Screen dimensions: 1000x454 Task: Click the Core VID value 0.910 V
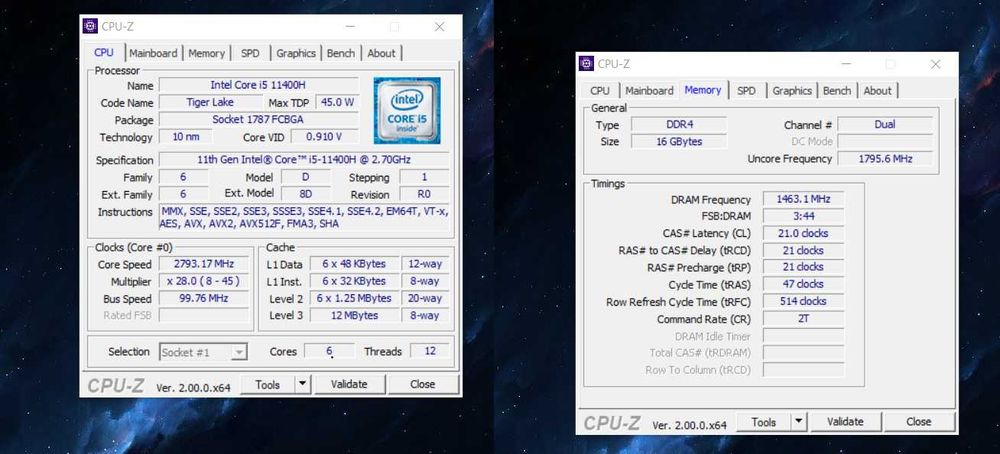pos(325,136)
